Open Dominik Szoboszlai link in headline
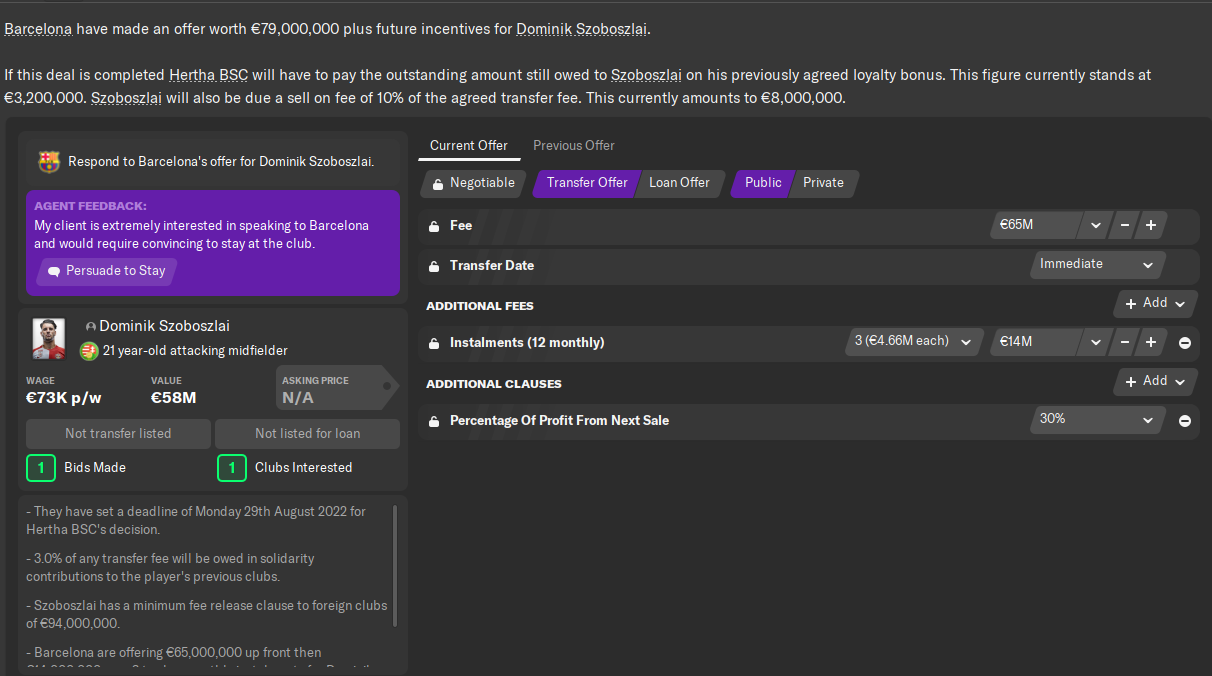This screenshot has width=1212, height=676. click(582, 29)
